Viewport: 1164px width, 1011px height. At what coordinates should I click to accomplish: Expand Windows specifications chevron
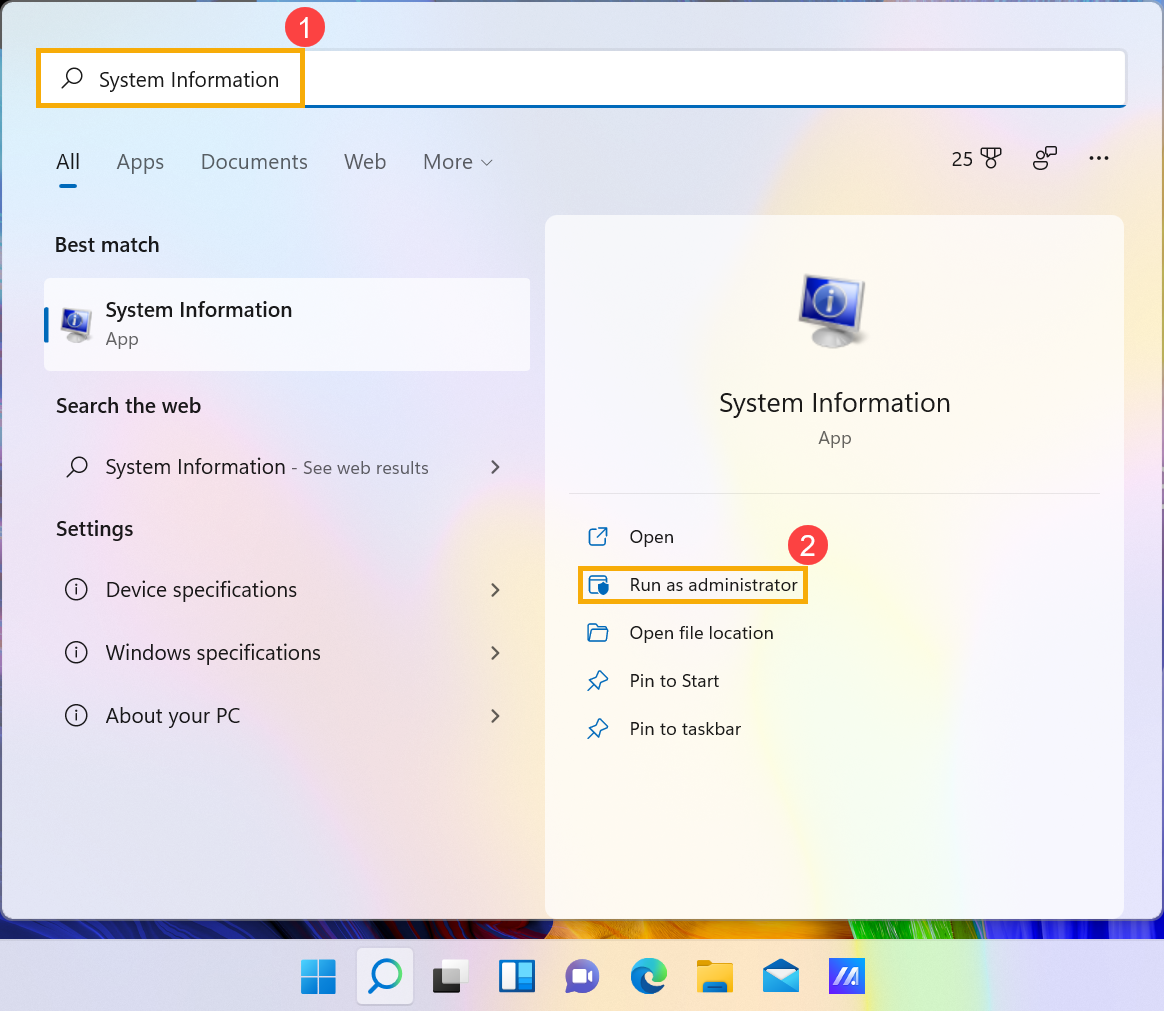coord(495,653)
